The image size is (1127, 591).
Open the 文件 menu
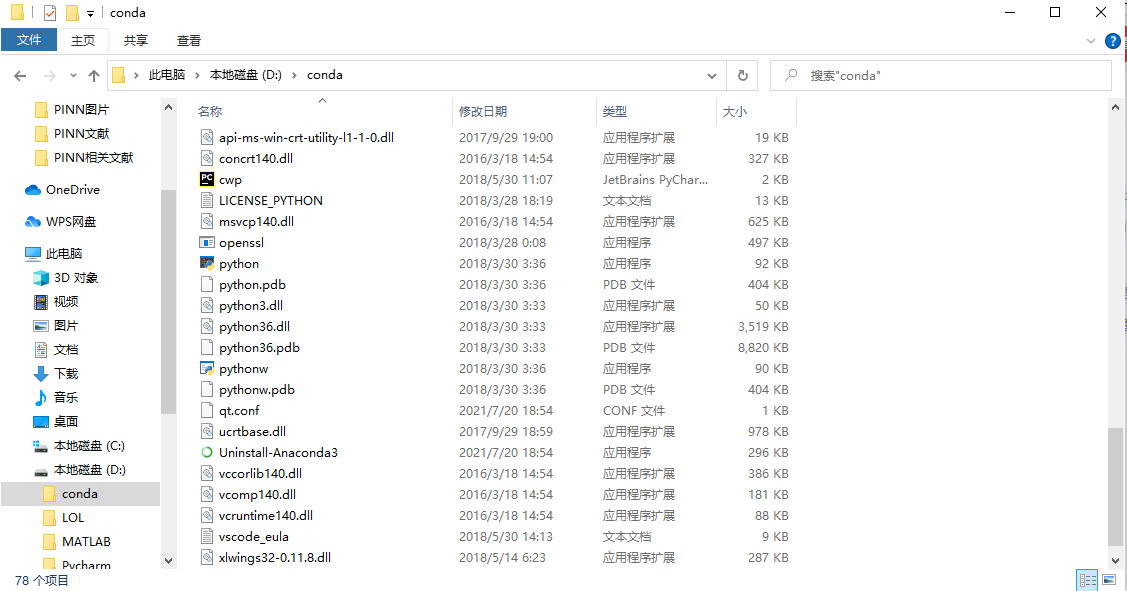click(29, 40)
